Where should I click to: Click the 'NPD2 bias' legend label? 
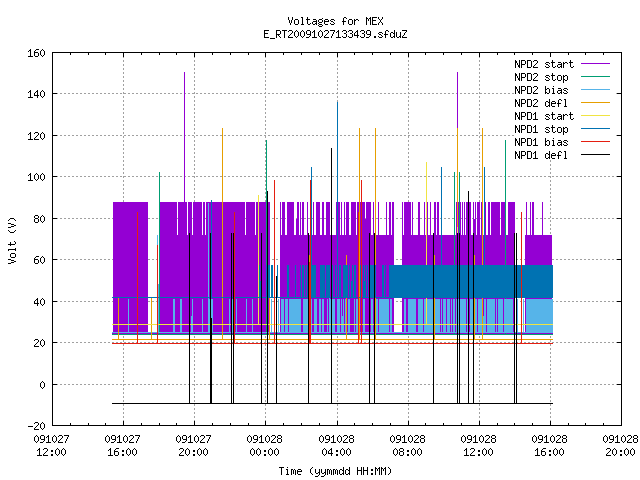tap(541, 90)
